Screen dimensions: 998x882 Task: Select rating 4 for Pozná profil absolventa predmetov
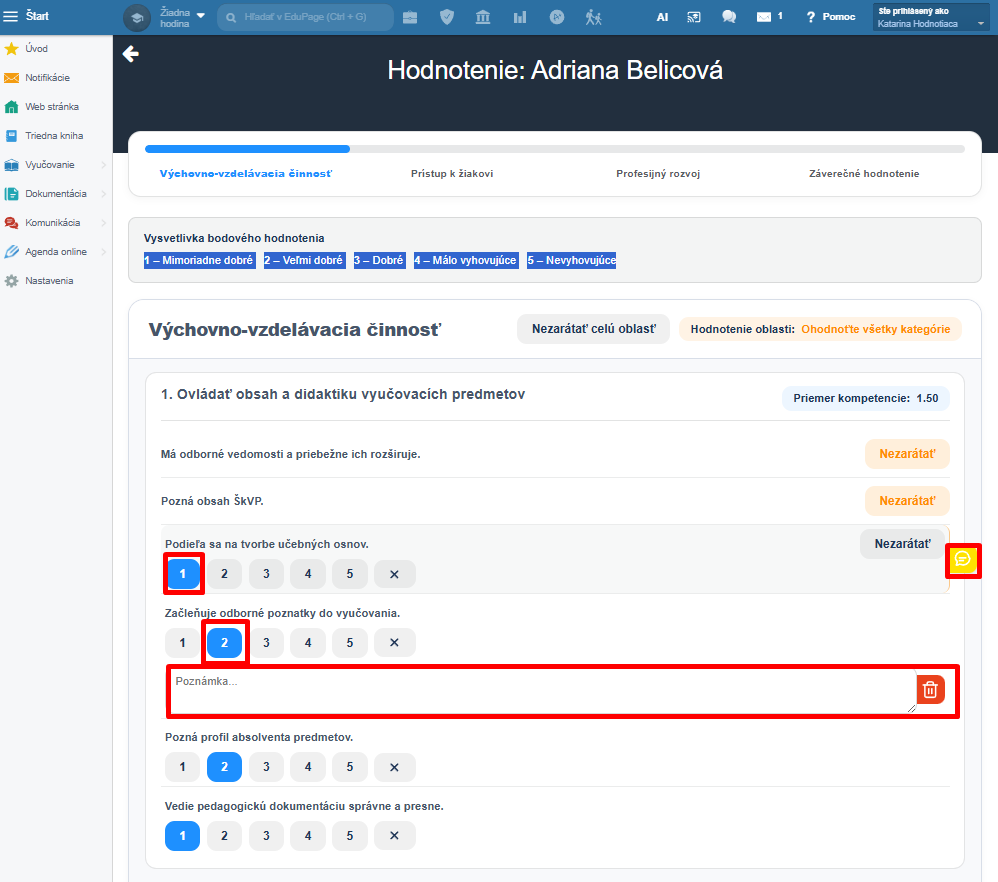coord(308,767)
